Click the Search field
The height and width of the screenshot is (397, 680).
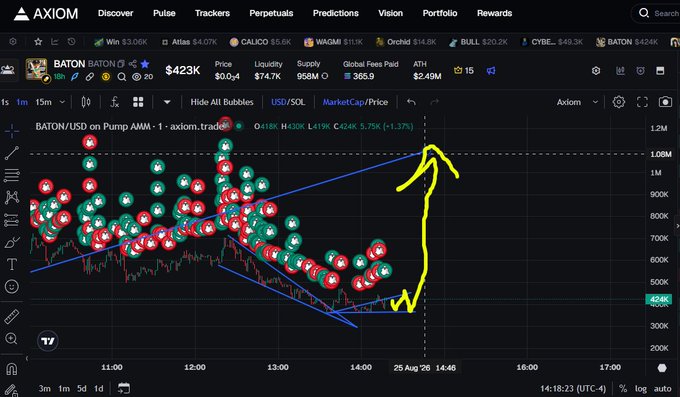coord(657,13)
